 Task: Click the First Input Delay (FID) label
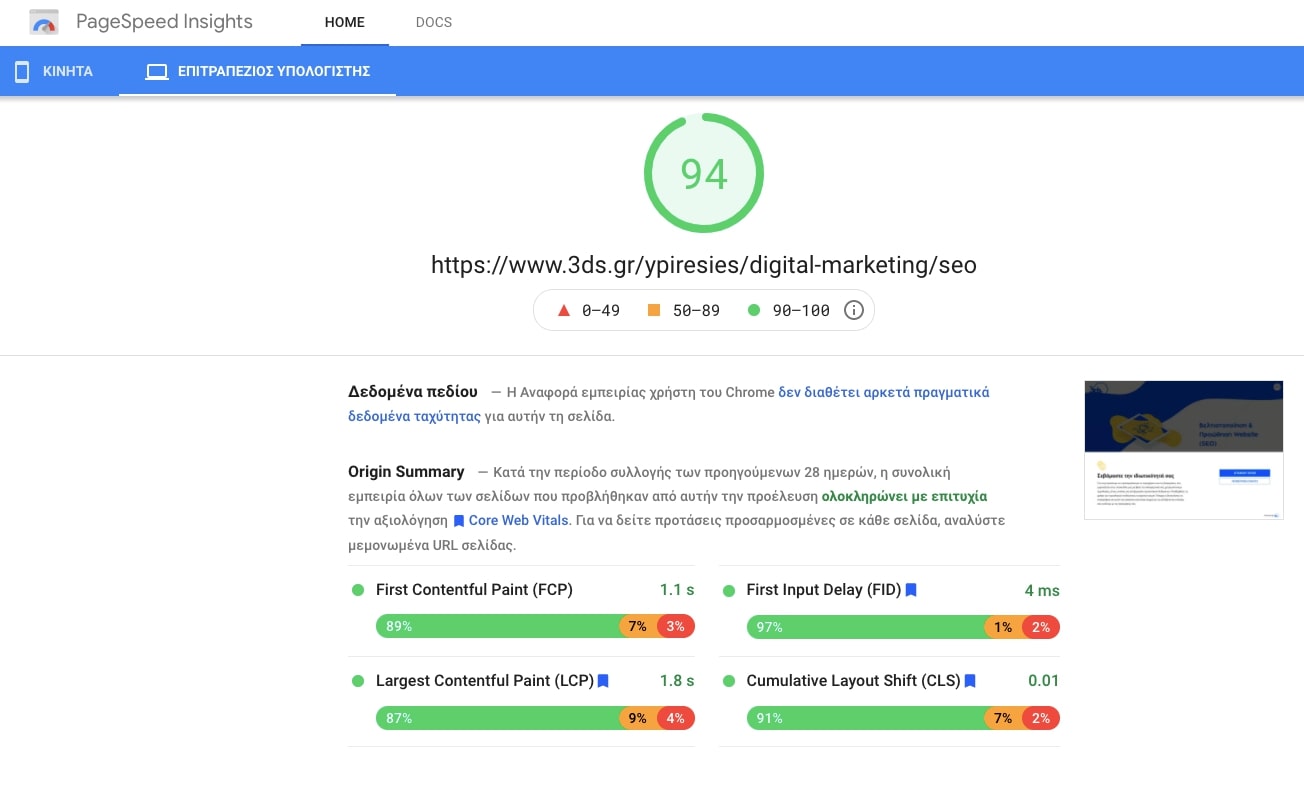[x=824, y=590]
